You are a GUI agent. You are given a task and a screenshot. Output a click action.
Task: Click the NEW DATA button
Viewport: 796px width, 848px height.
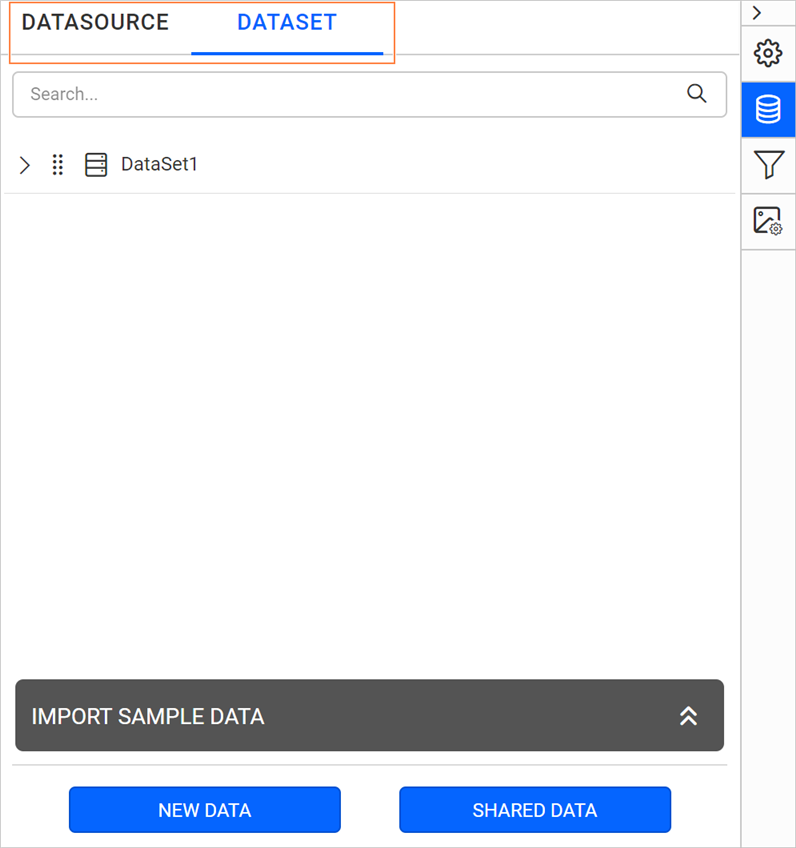[204, 810]
